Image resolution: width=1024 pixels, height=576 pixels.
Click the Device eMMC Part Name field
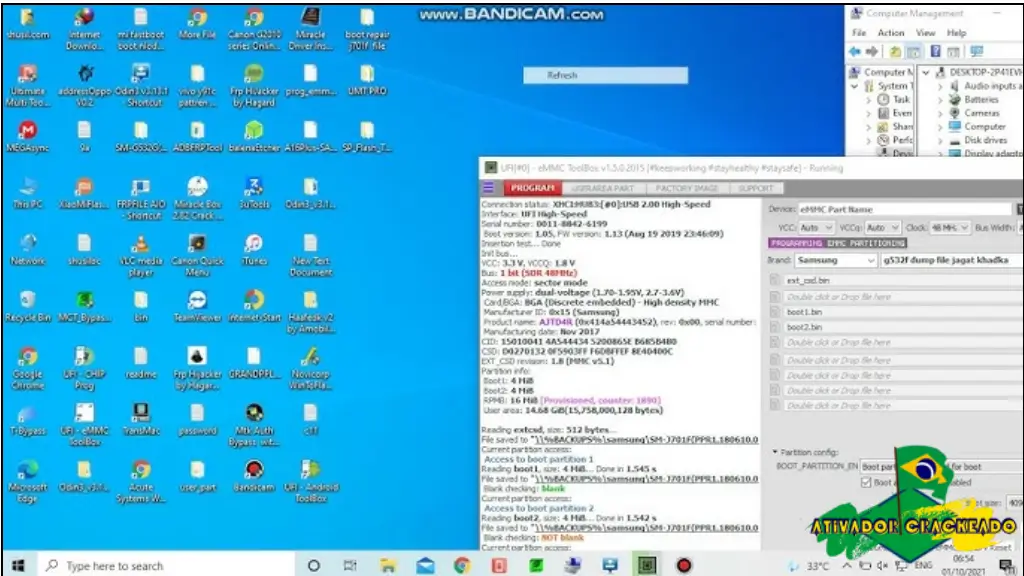[904, 209]
